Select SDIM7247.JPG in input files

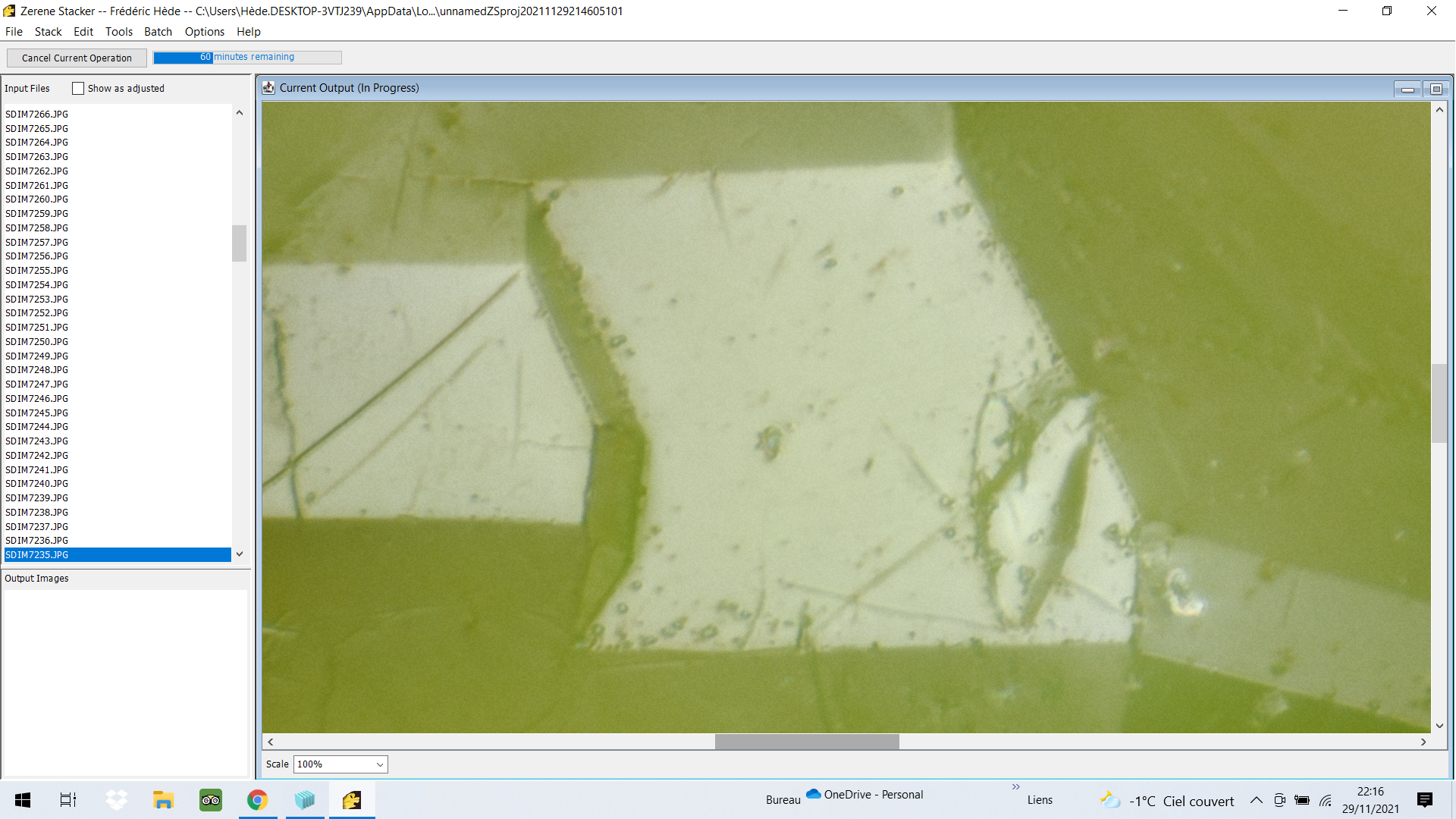point(118,384)
